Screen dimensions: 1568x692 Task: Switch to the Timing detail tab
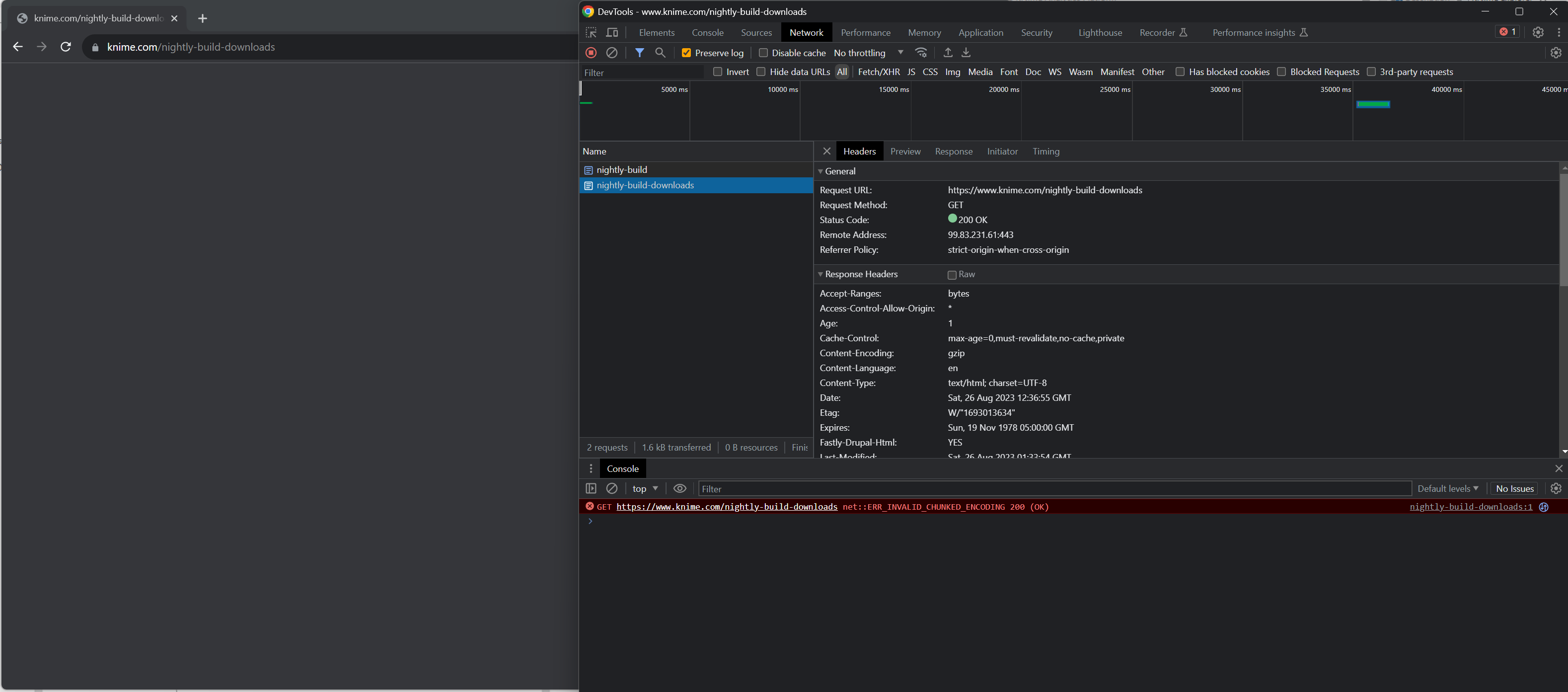point(1045,152)
